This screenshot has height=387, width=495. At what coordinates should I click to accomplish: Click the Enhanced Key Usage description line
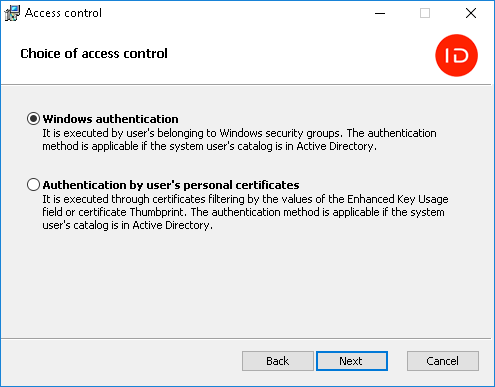(245, 199)
